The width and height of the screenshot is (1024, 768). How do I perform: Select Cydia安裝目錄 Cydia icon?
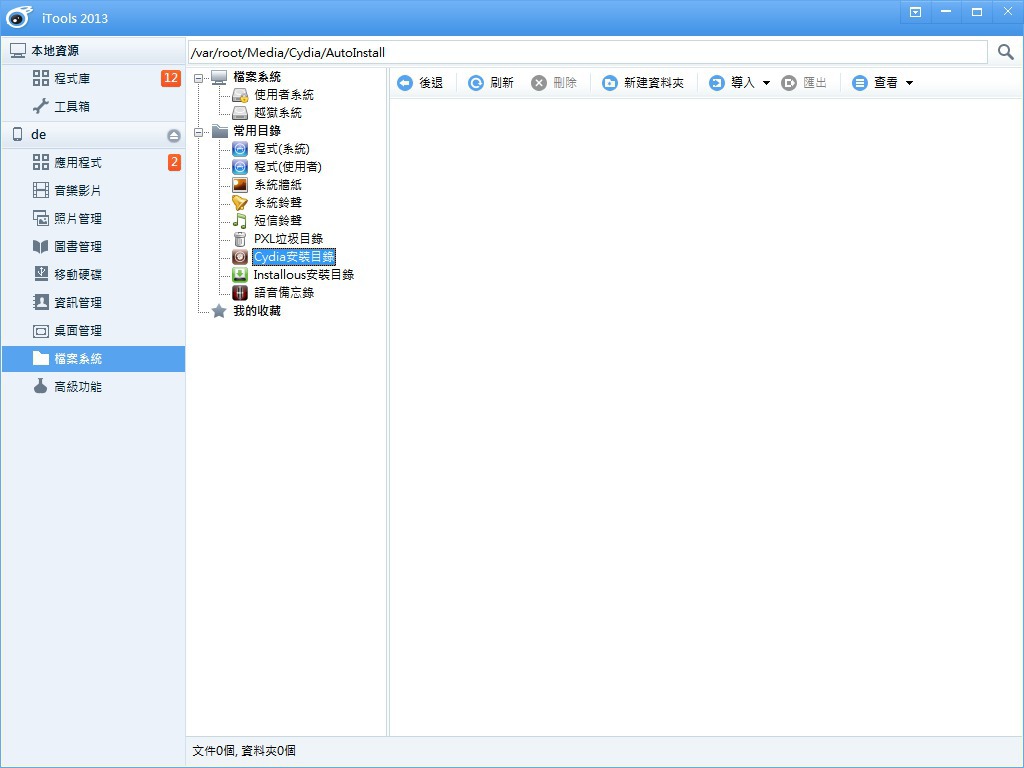240,257
